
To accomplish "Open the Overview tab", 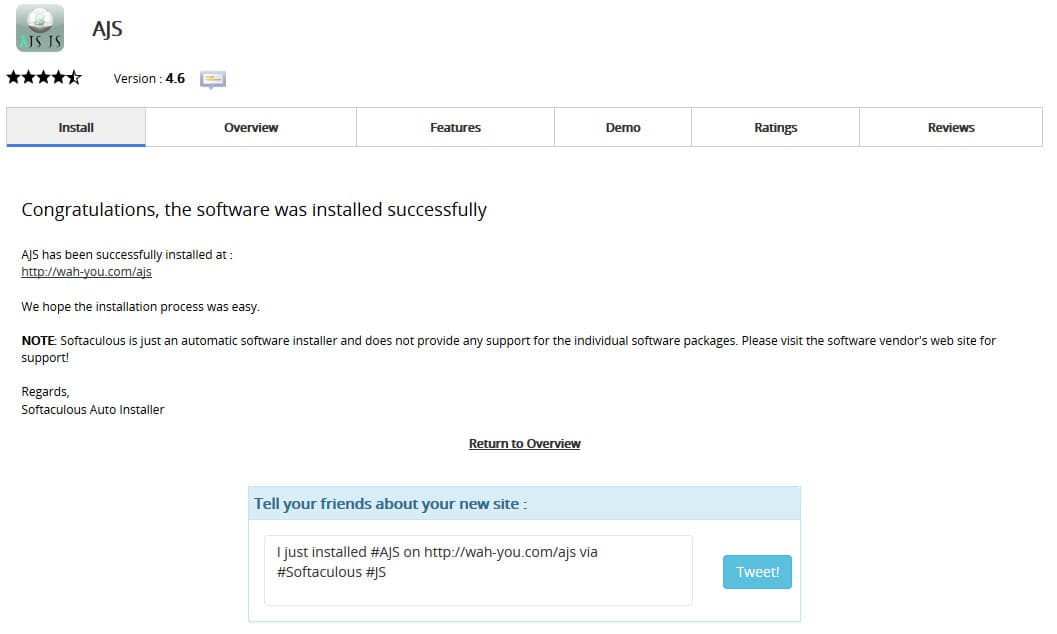I will coord(251,127).
